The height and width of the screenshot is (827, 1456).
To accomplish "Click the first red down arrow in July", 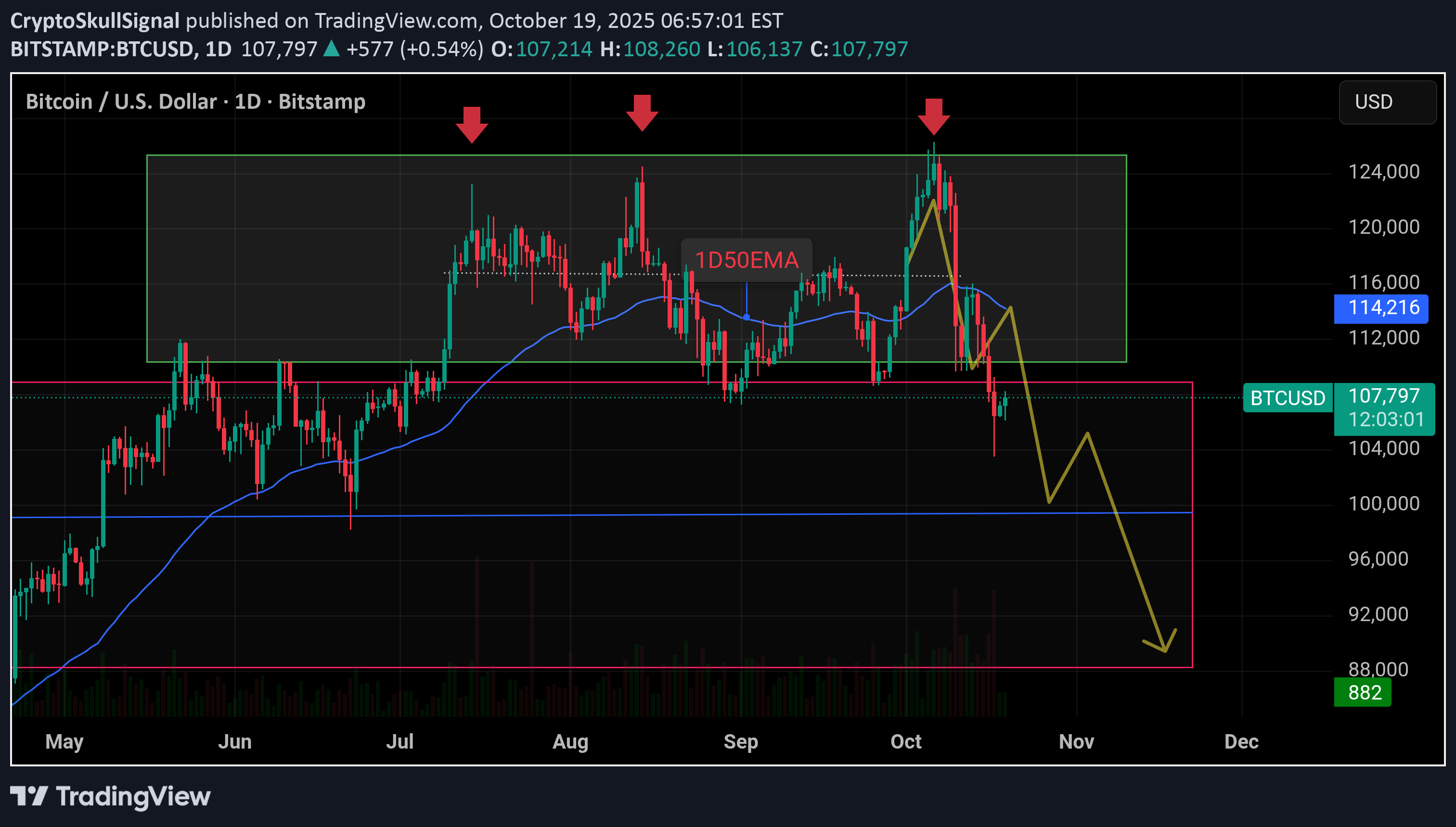I will tap(472, 125).
